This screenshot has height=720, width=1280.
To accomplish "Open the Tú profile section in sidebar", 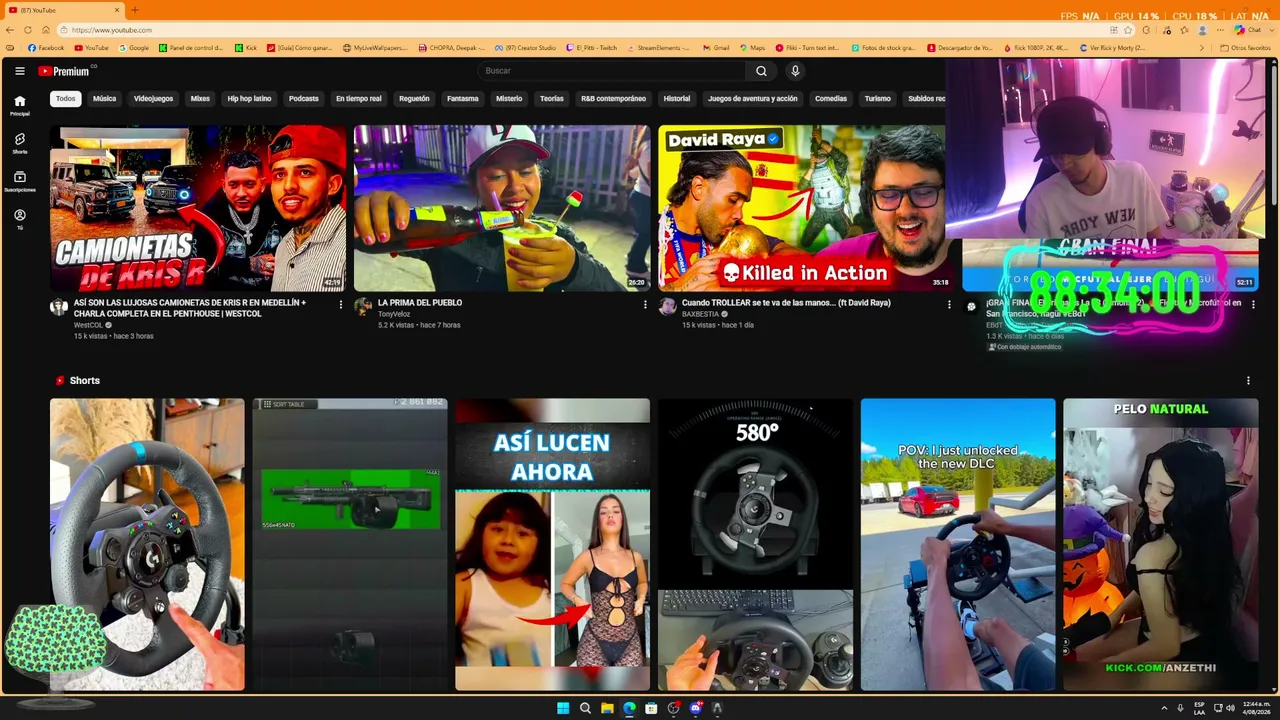I will tap(20, 219).
